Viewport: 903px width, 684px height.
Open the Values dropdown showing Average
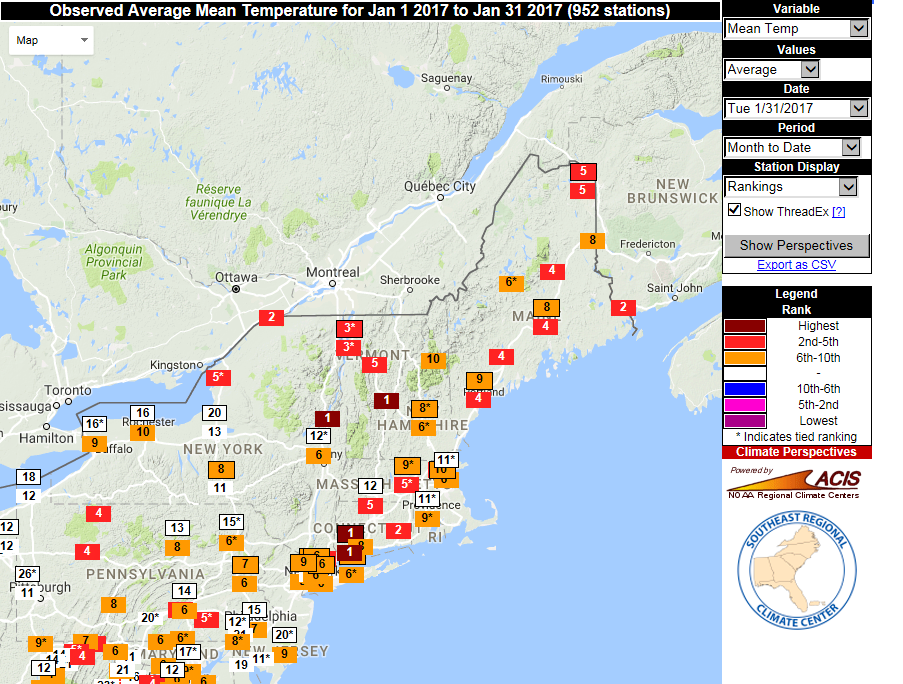pyautogui.click(x=771, y=69)
